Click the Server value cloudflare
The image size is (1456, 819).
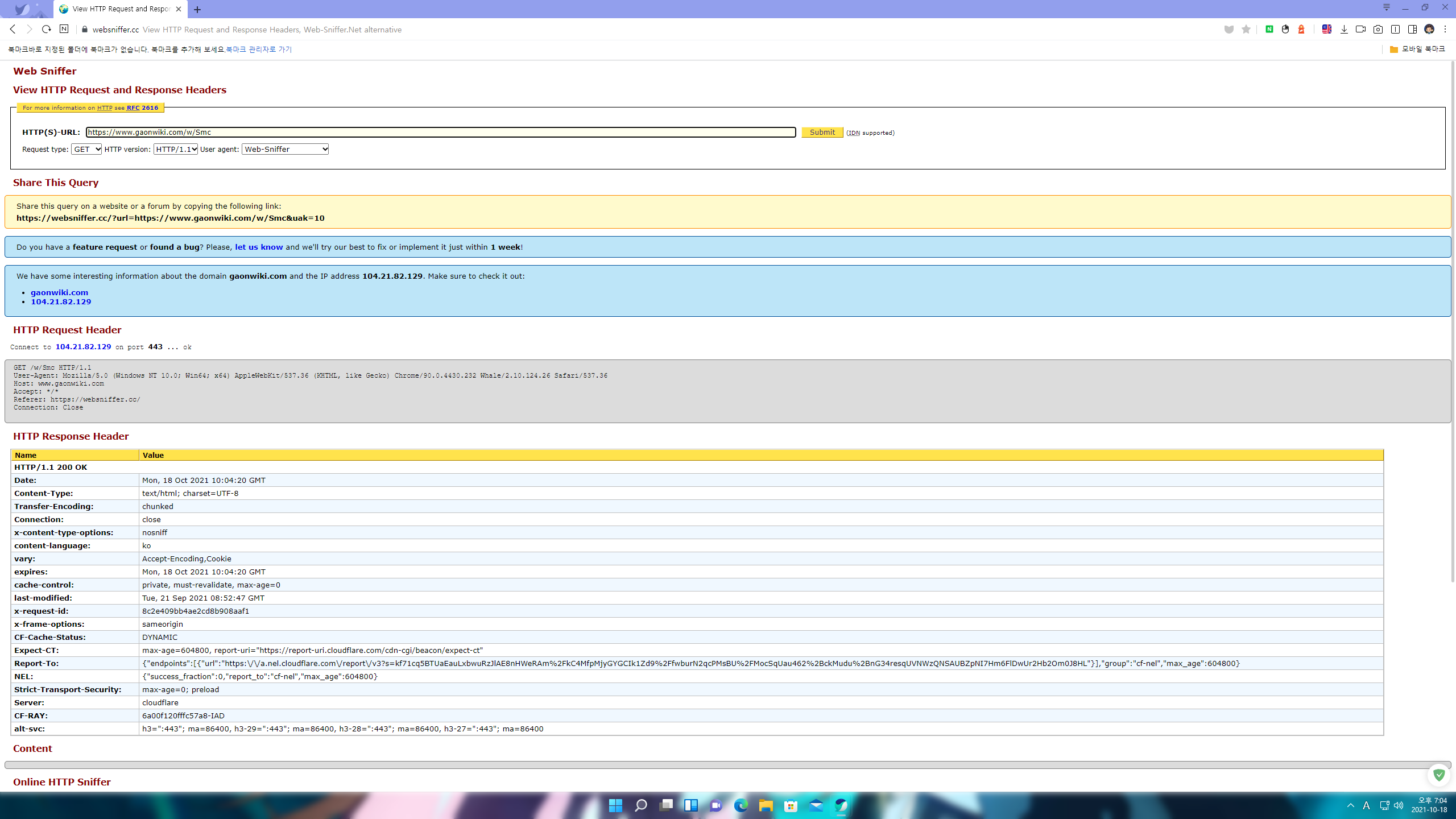coord(160,702)
